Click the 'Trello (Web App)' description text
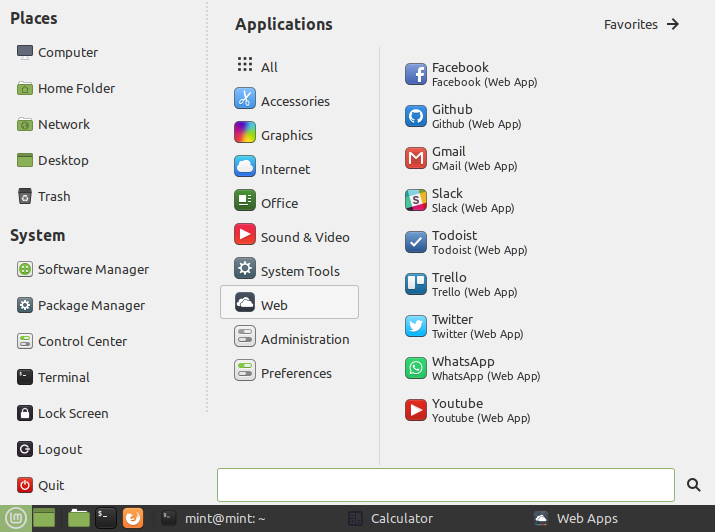The image size is (715, 532). [x=474, y=292]
